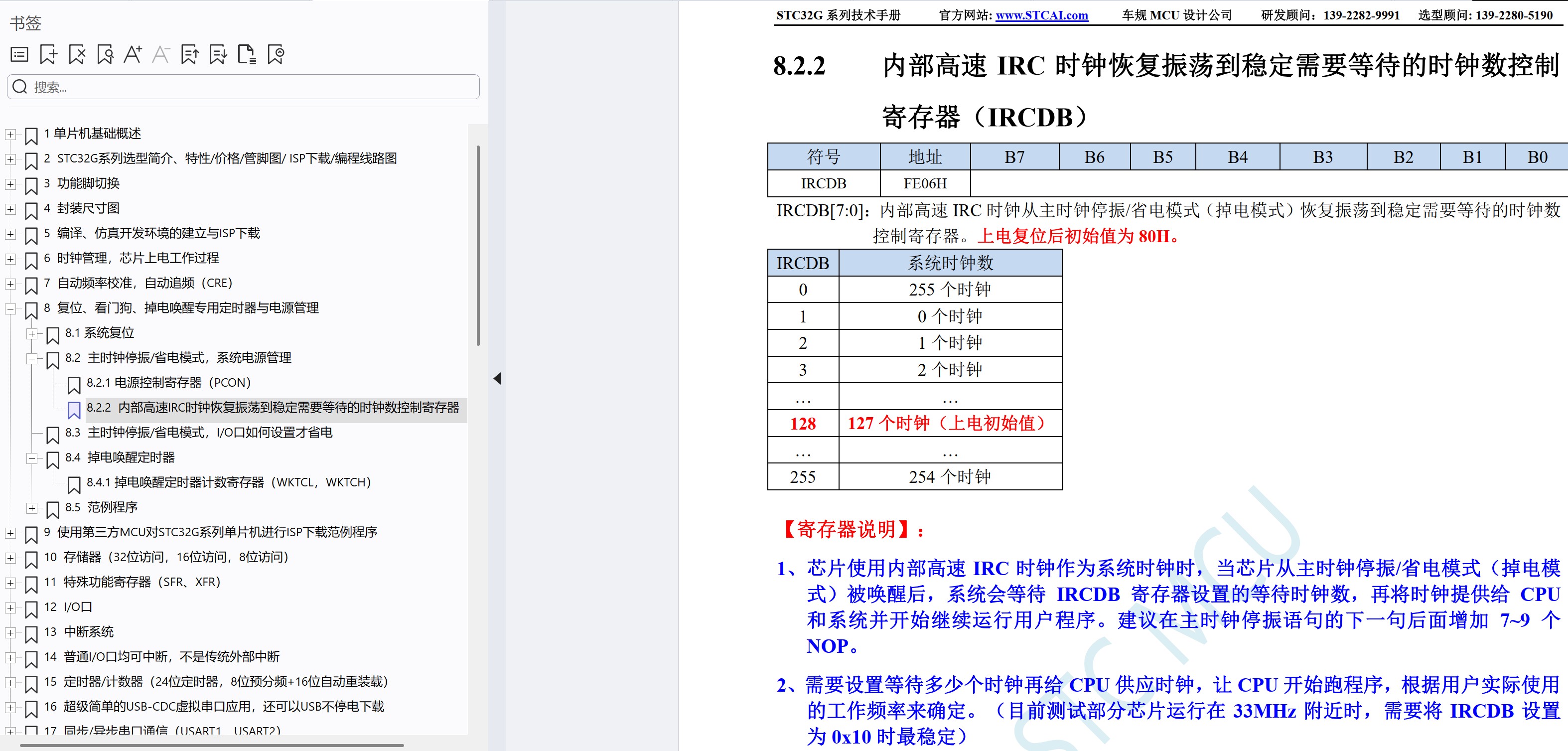Click the 254 个时钟 table cell

coord(950,476)
